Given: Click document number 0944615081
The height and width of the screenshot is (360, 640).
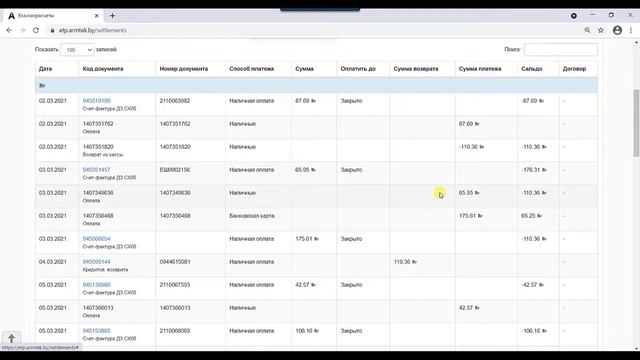Looking at the screenshot, I should [x=175, y=262].
